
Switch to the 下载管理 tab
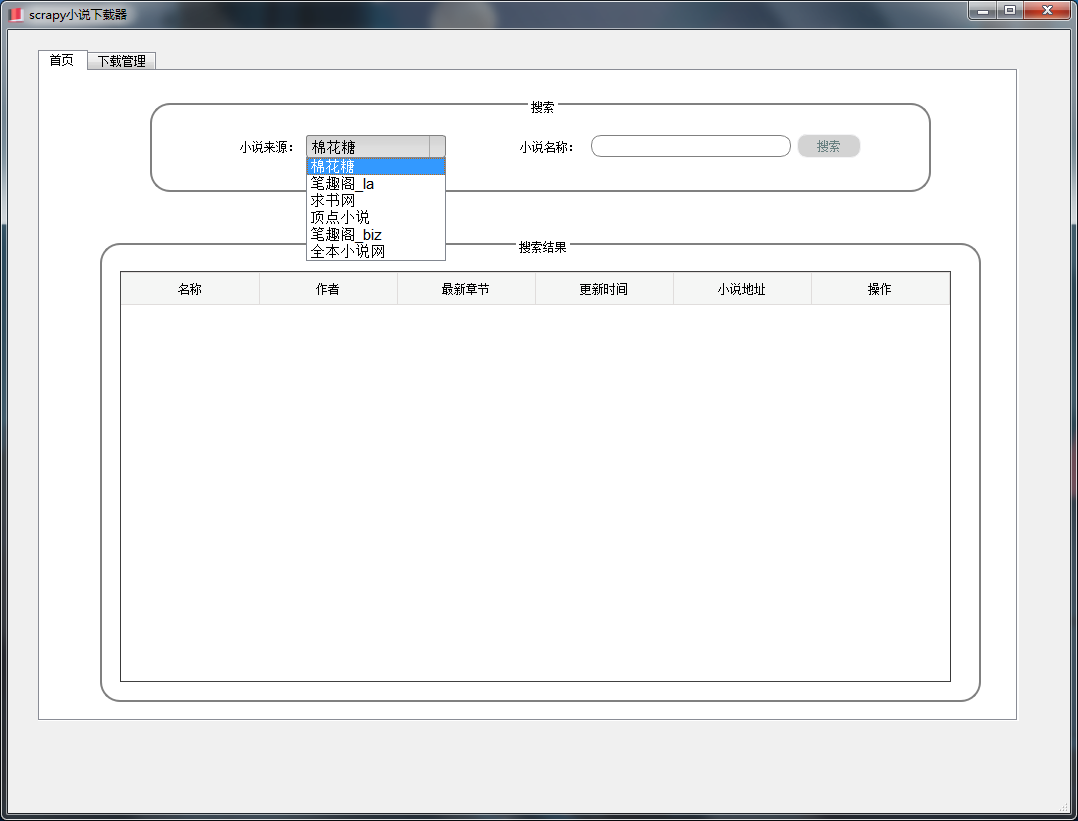[121, 61]
